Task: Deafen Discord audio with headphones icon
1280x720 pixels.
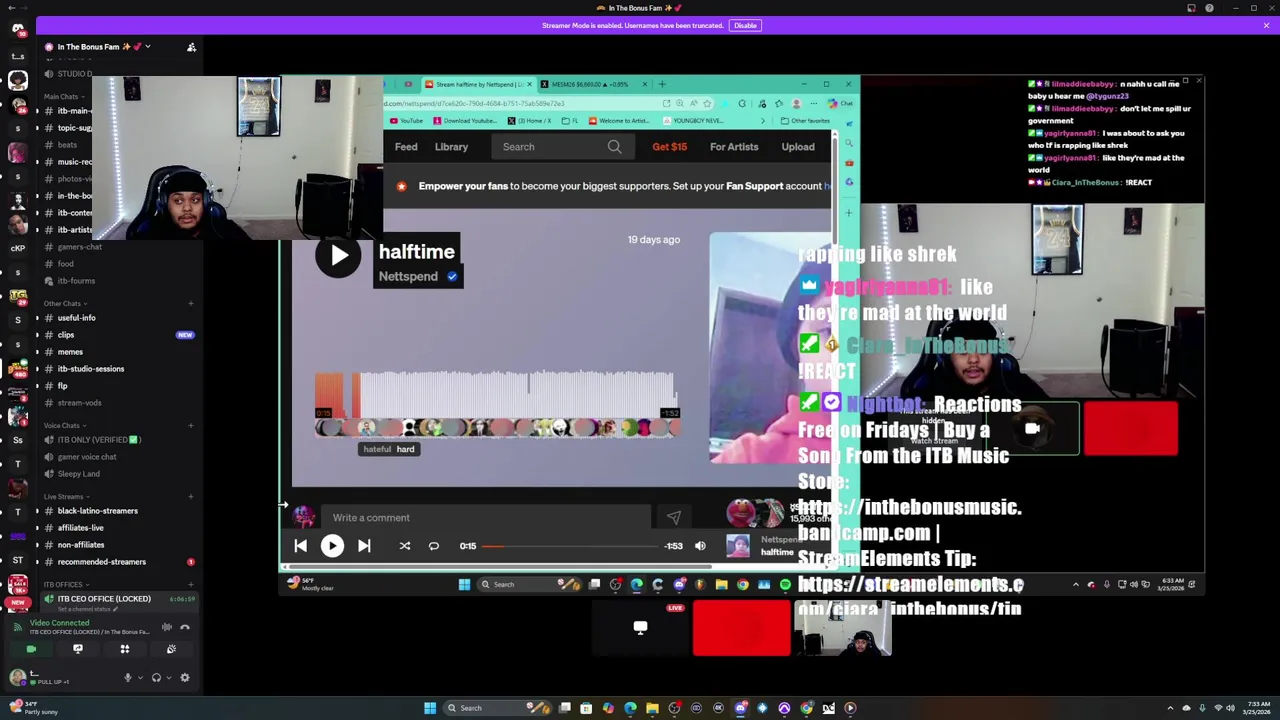Action: click(x=156, y=678)
